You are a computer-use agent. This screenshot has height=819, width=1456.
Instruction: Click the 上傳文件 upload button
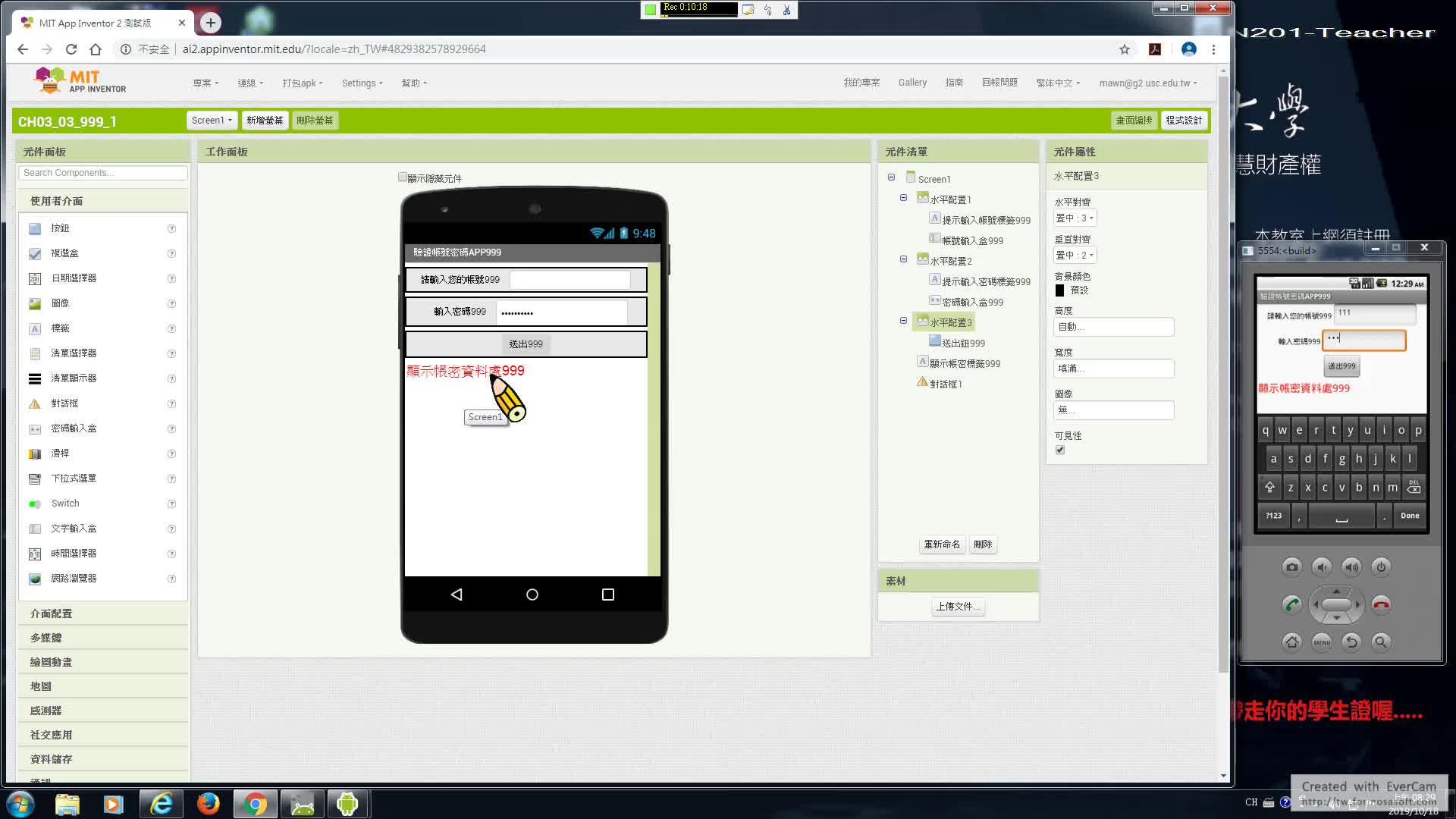pos(958,607)
